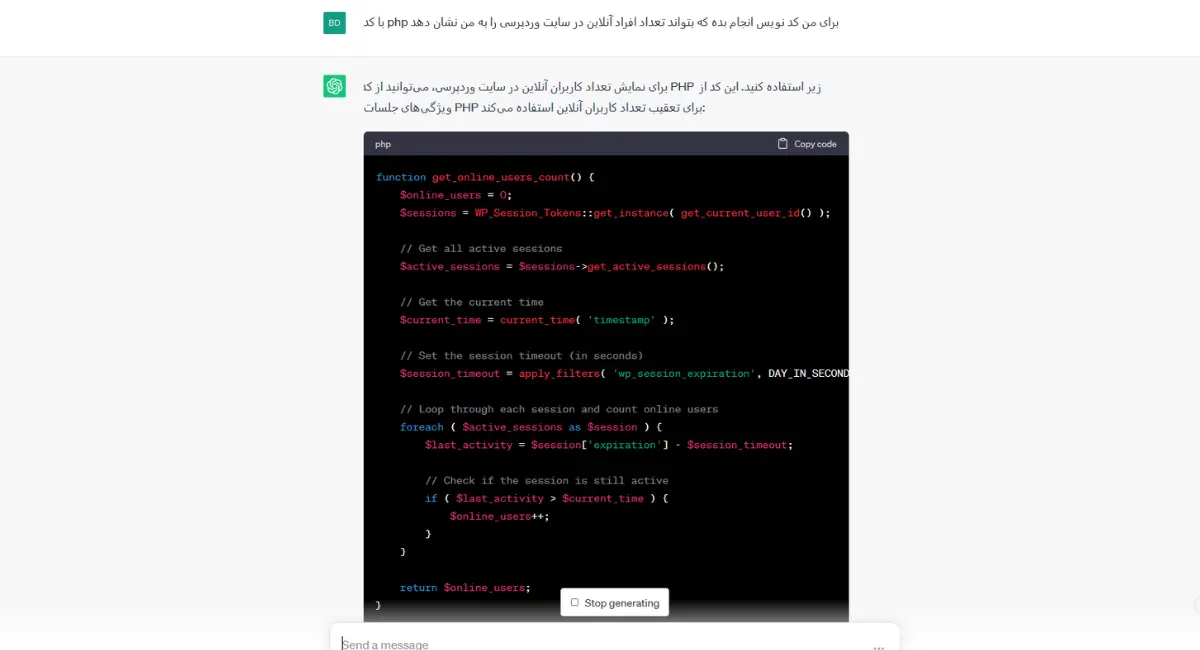Click current_time( 'timestamp' ) line

pyautogui.click(x=537, y=320)
